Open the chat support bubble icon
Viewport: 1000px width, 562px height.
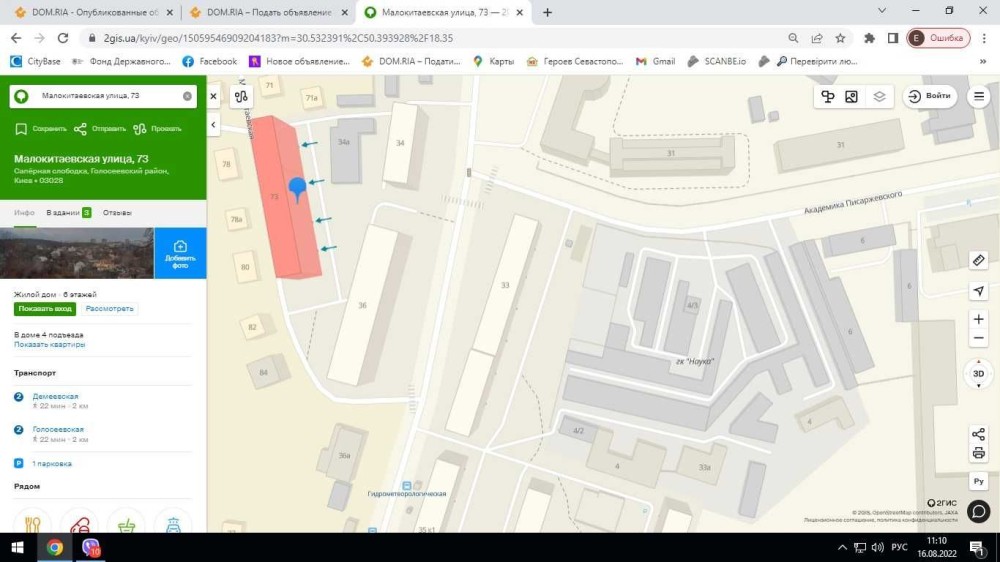pos(979,511)
